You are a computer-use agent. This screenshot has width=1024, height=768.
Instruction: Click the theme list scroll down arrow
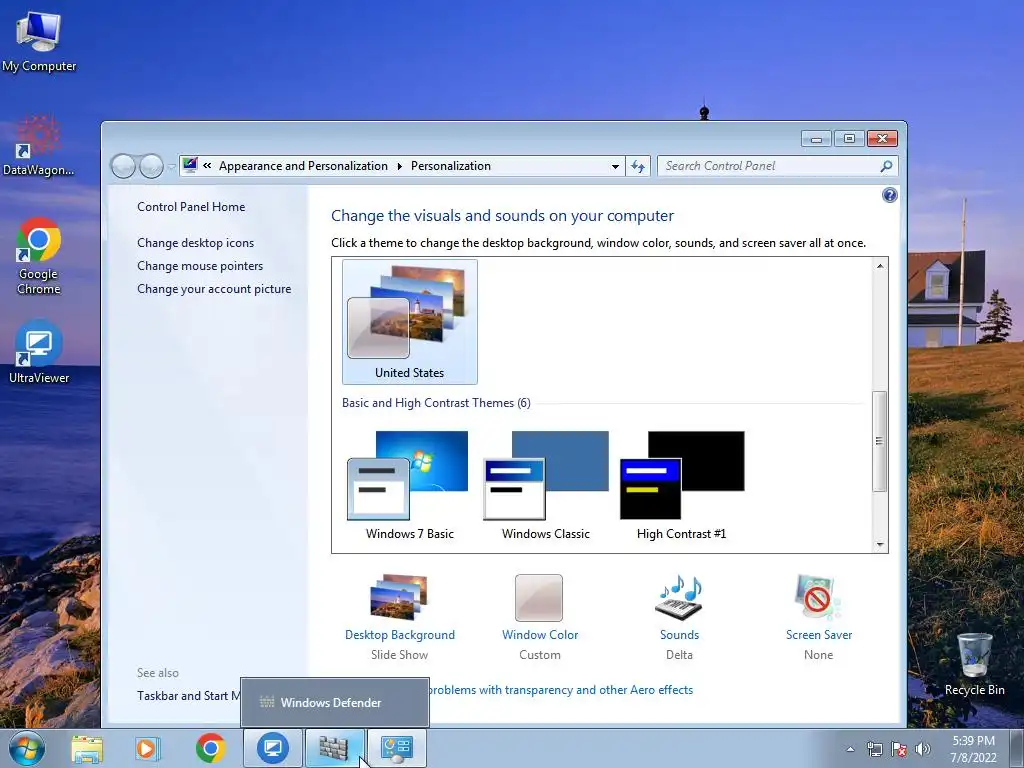[x=880, y=544]
